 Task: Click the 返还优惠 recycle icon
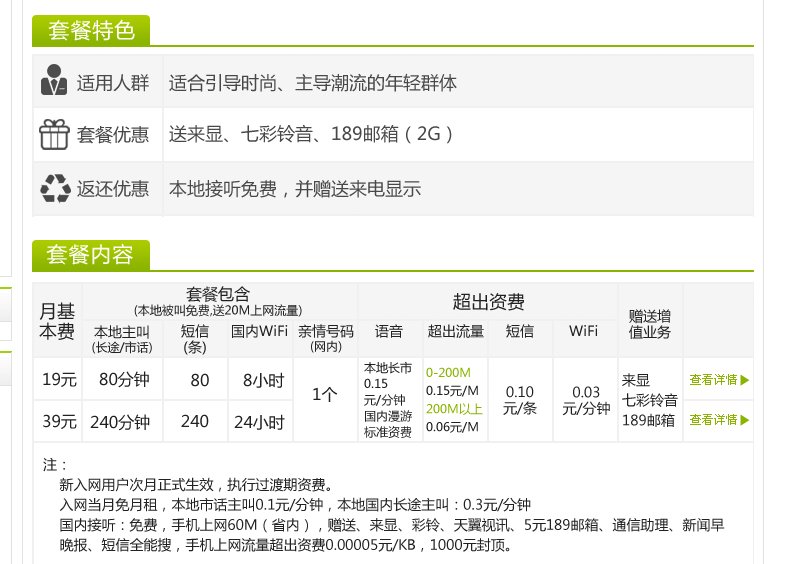click(56, 189)
